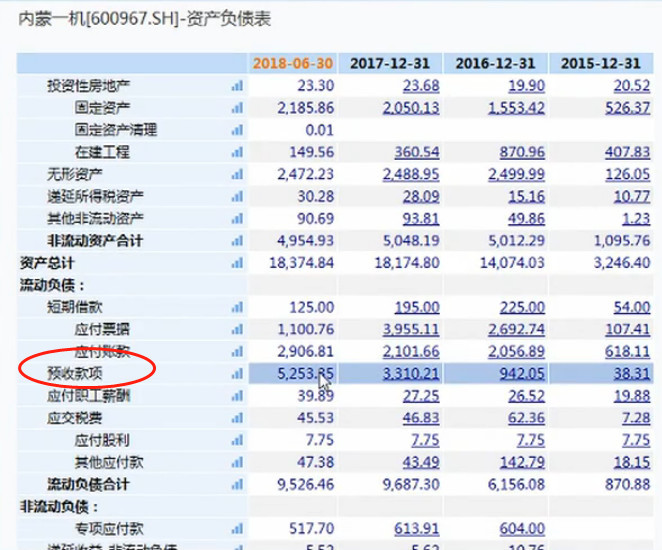Open the 27.25 应付职工薪酬 link
Viewport: 662px width, 550px height.
(421, 396)
